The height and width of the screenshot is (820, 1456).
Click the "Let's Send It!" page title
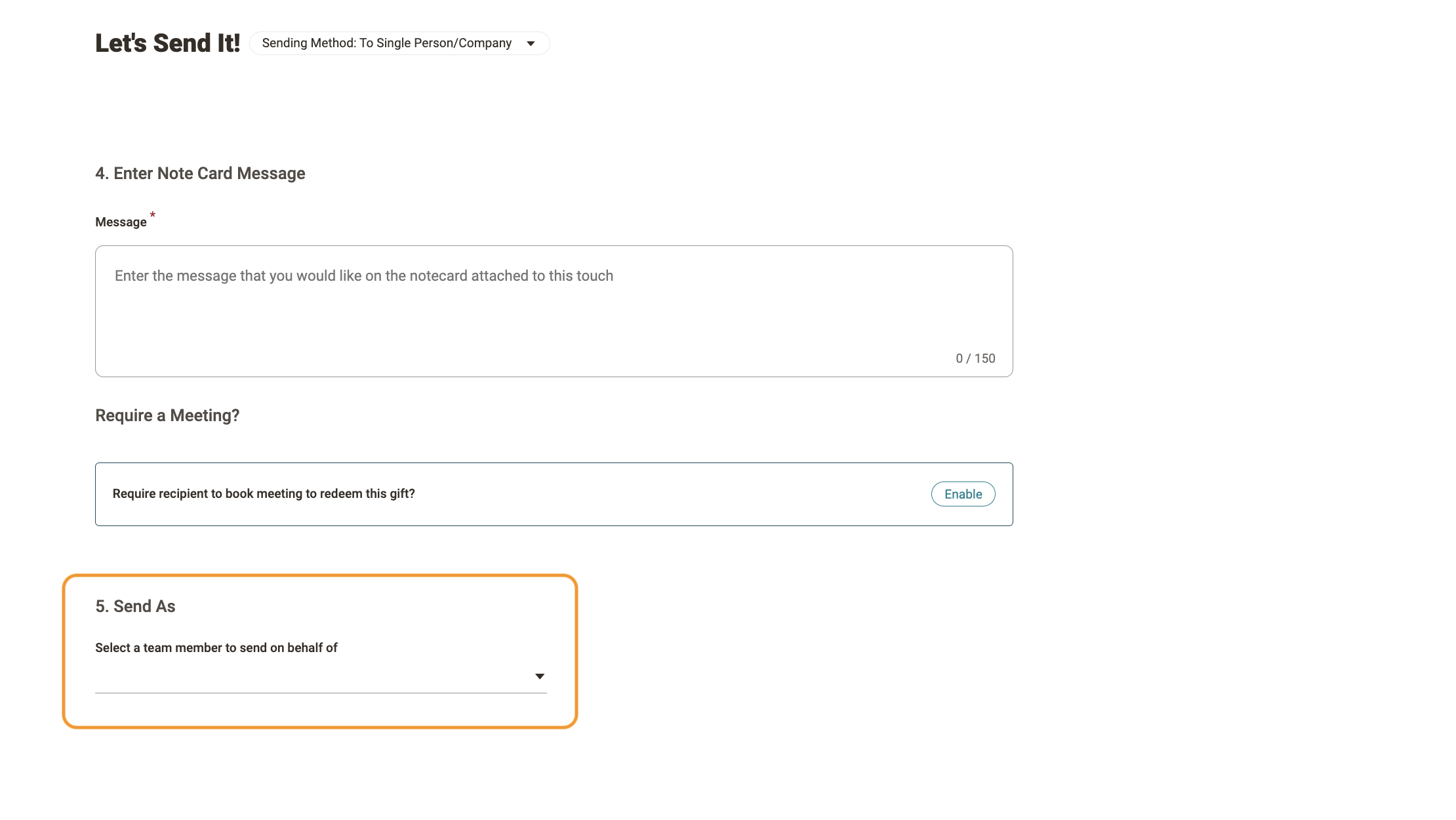(167, 43)
